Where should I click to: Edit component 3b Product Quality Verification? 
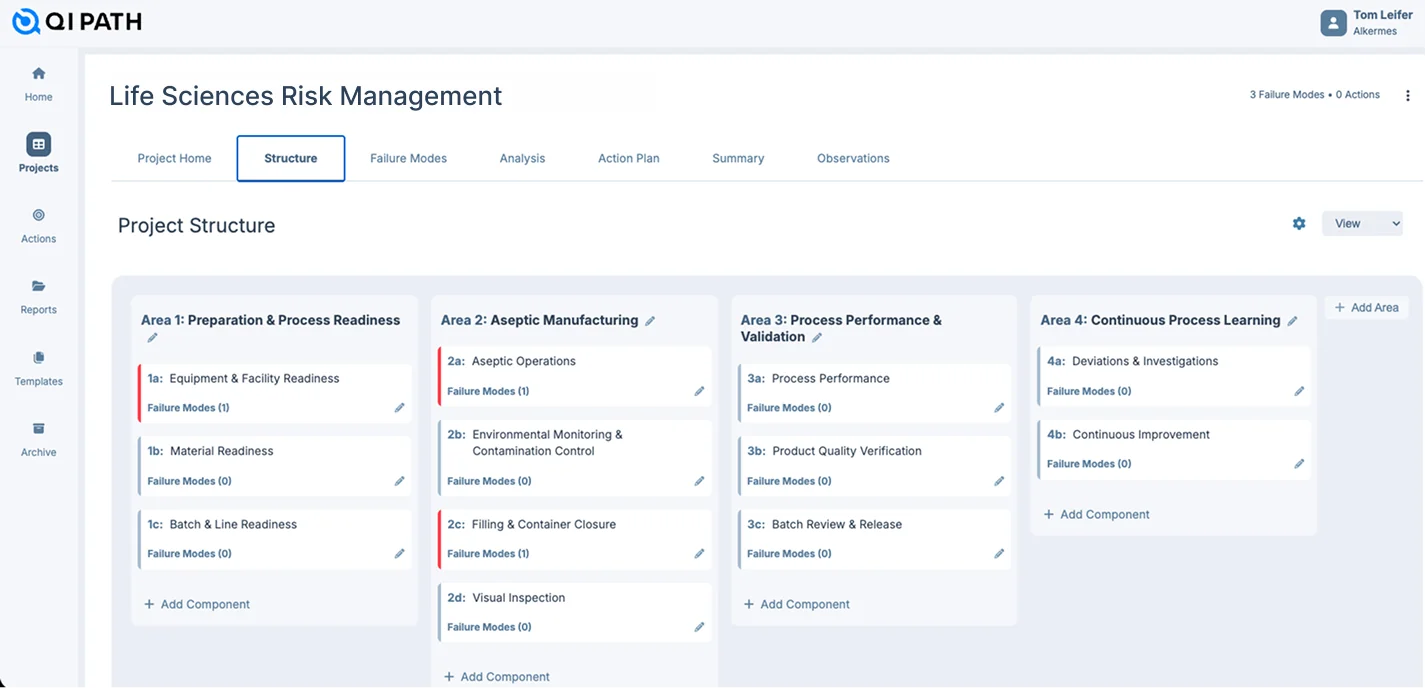point(999,481)
